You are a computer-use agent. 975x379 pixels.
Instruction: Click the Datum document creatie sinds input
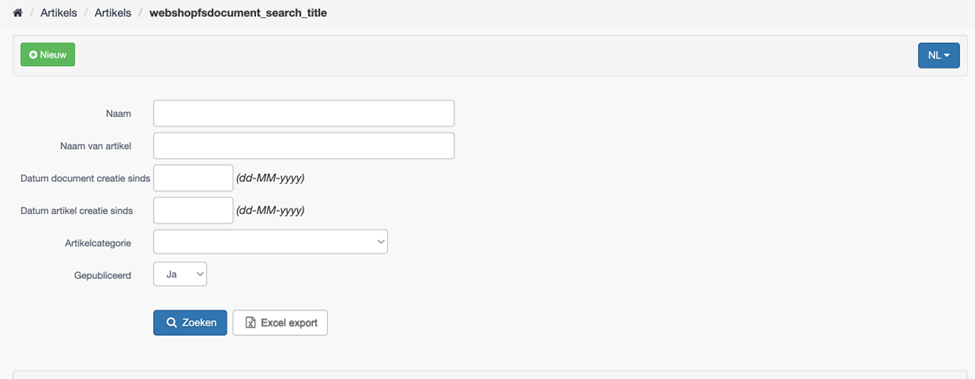coord(193,178)
